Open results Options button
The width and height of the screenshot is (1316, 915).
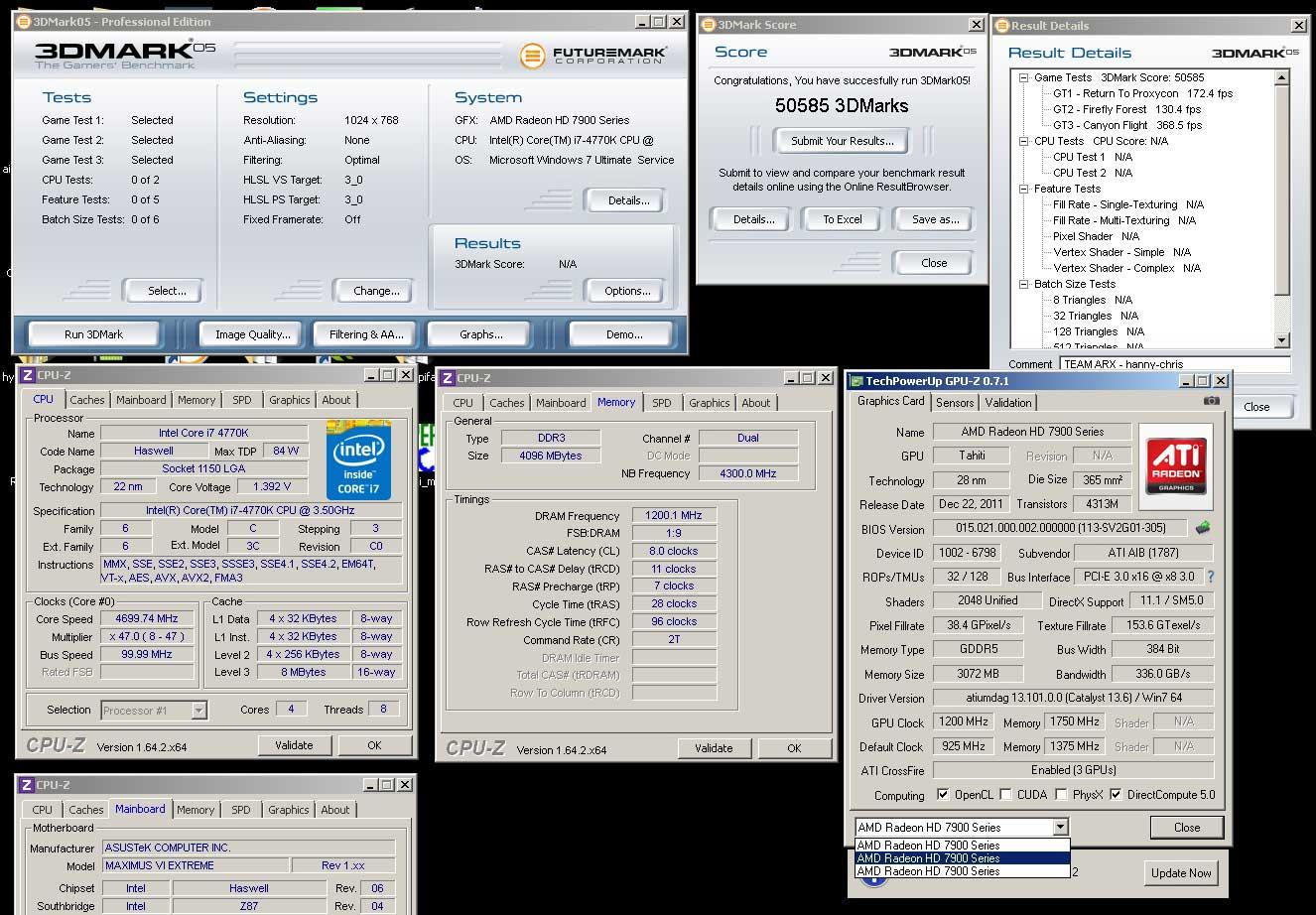pyautogui.click(x=627, y=291)
